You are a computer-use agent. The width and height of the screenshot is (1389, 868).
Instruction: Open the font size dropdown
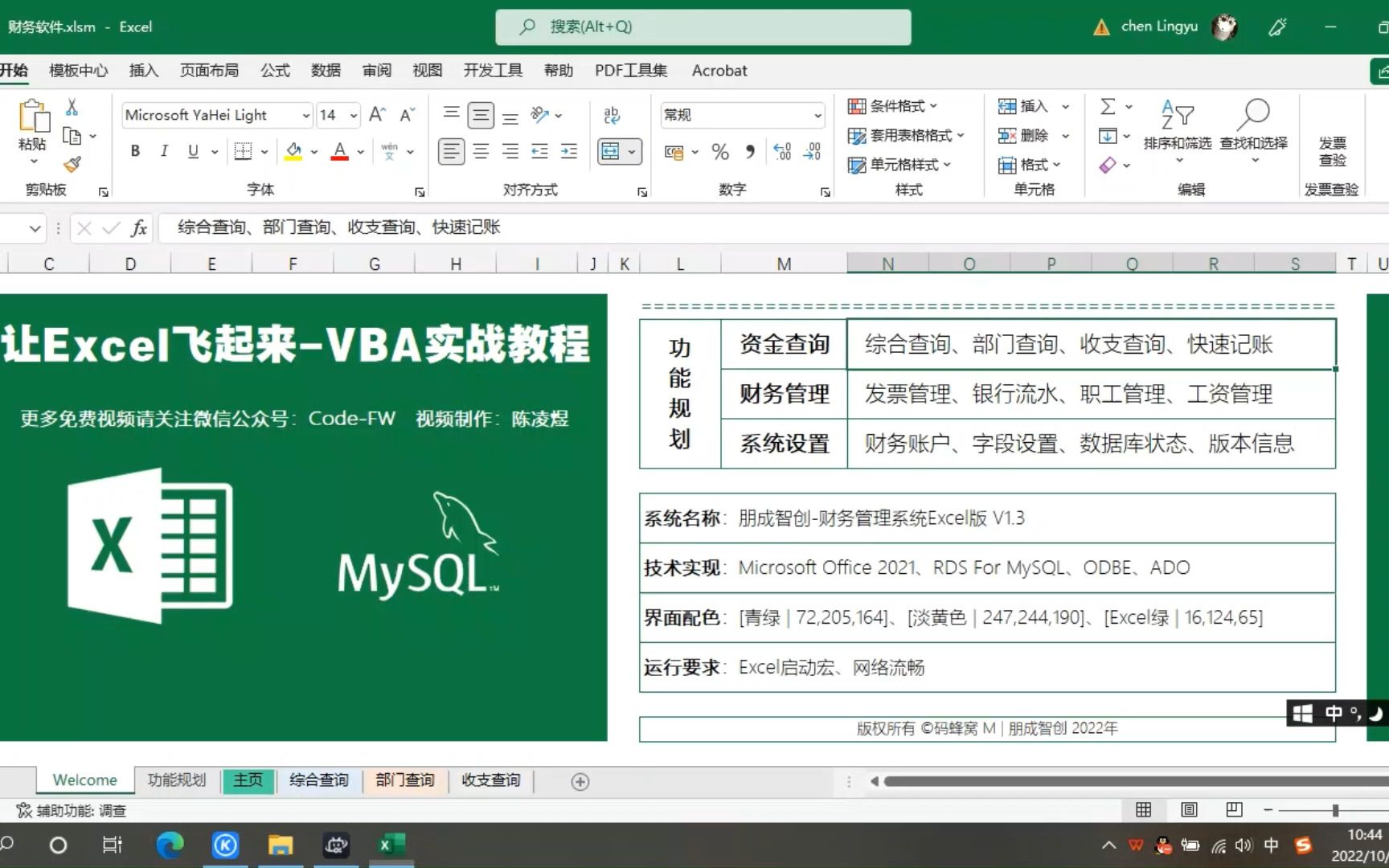pos(354,116)
